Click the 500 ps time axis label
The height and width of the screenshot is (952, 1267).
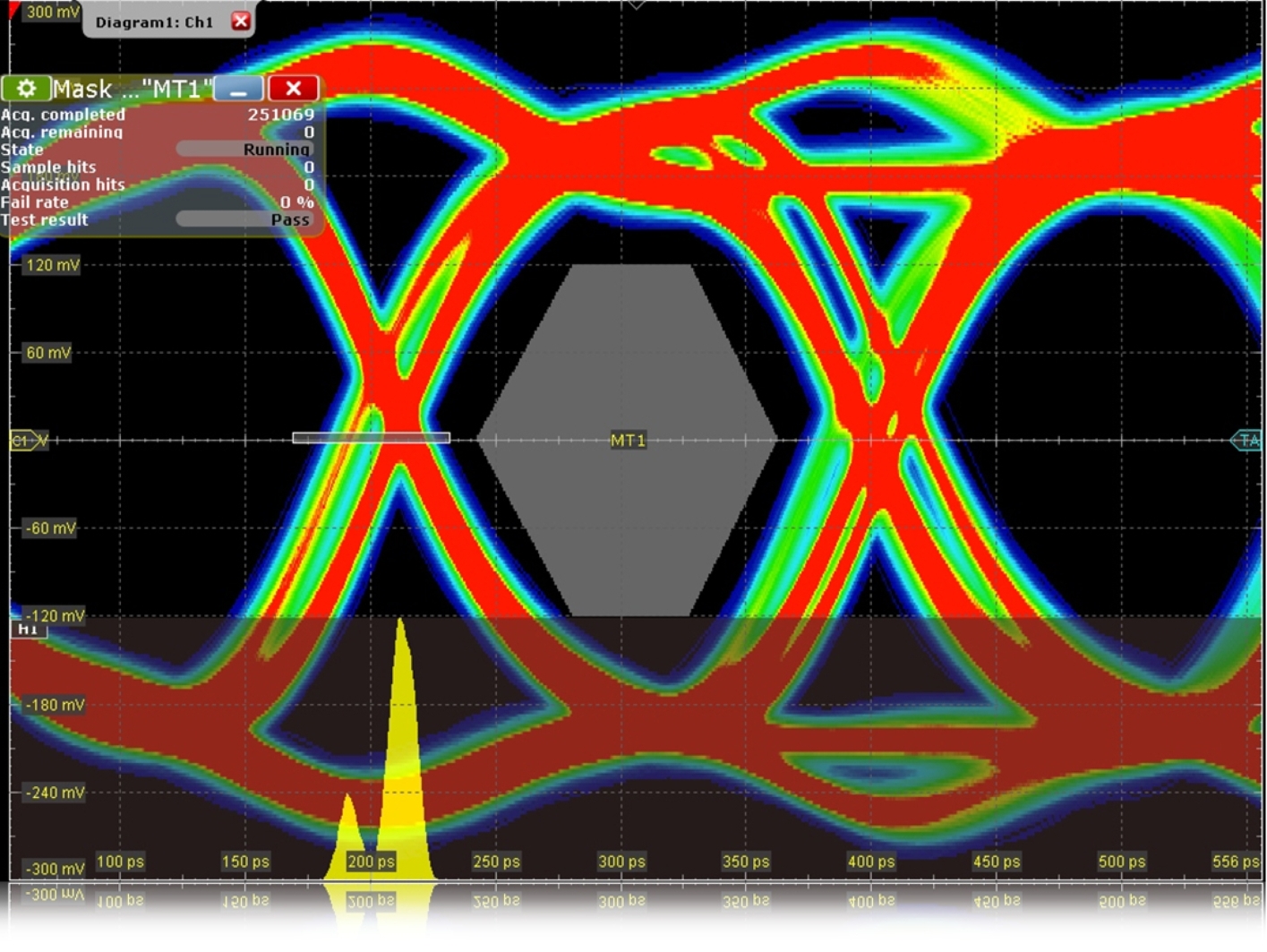coord(1122,862)
